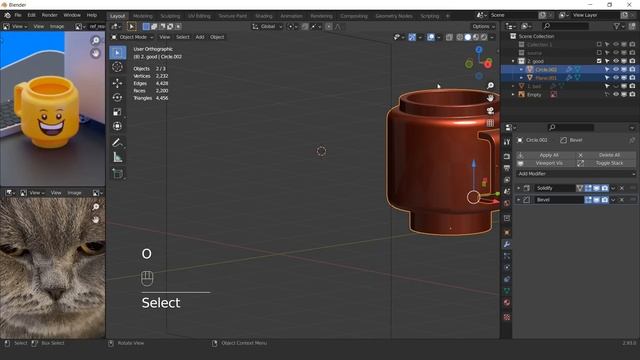Click the Toggle Stack button

[x=605, y=163]
